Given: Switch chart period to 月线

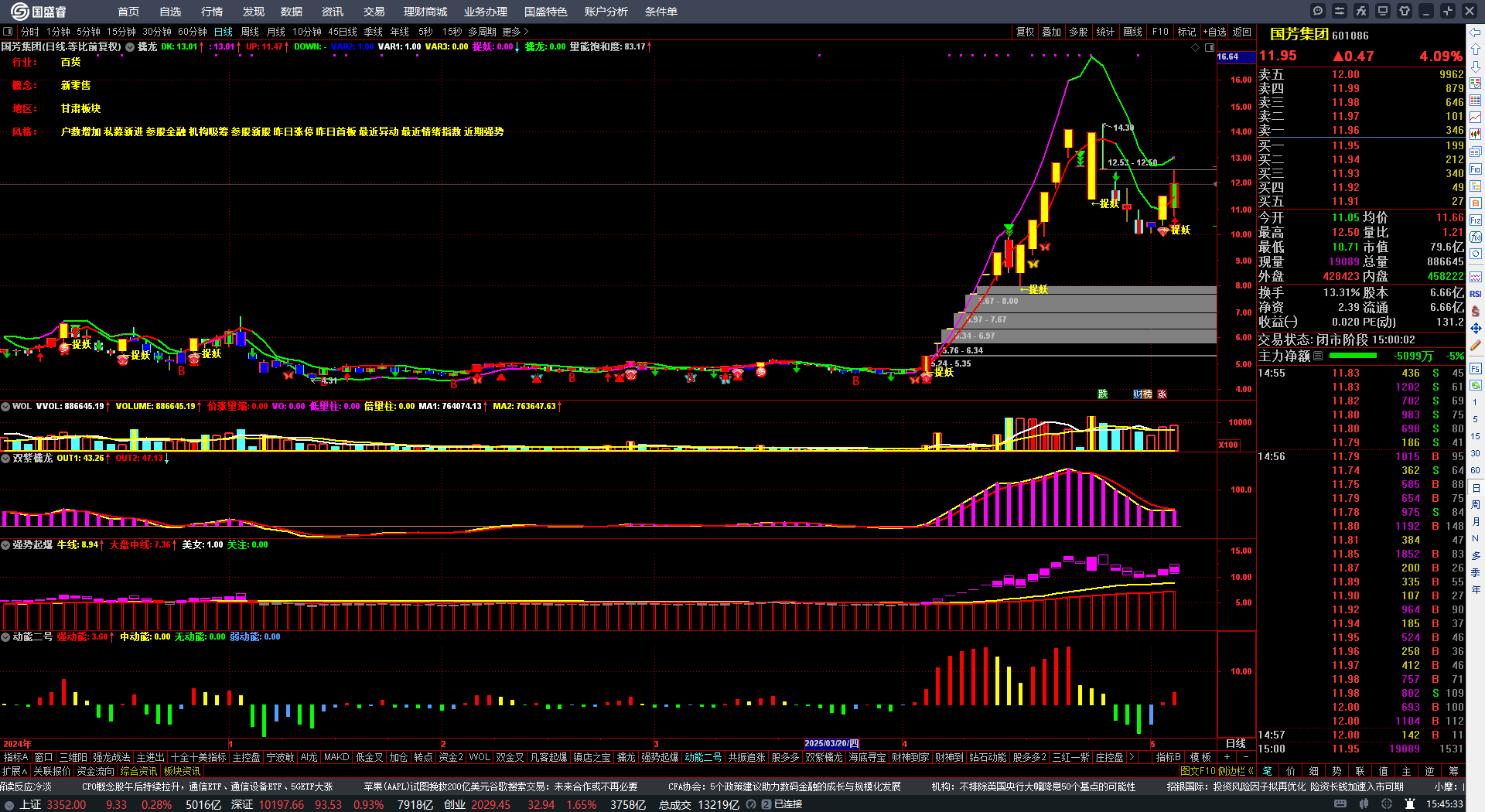Looking at the screenshot, I should click(276, 32).
